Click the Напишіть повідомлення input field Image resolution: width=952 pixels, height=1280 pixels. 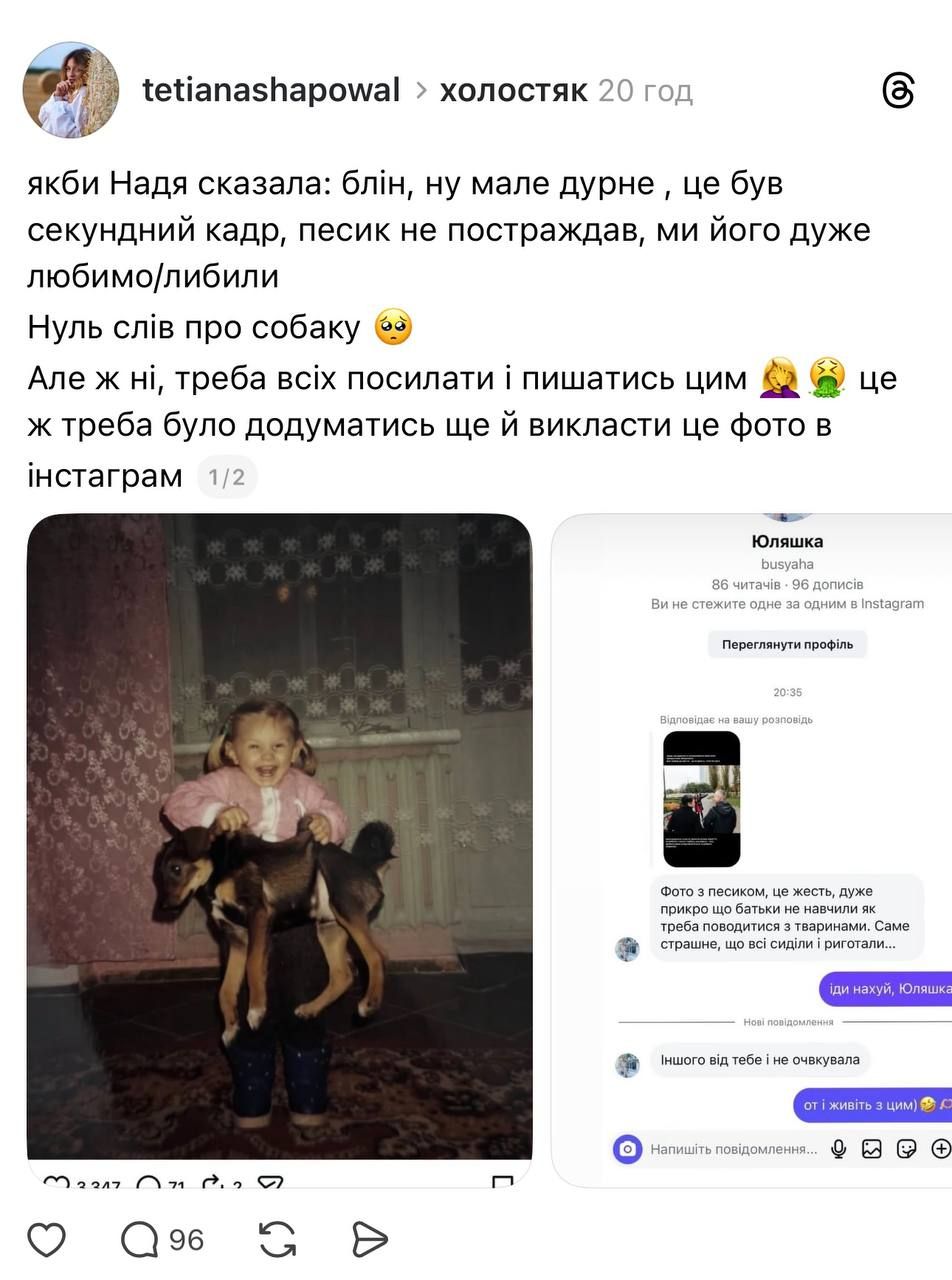tap(733, 1149)
